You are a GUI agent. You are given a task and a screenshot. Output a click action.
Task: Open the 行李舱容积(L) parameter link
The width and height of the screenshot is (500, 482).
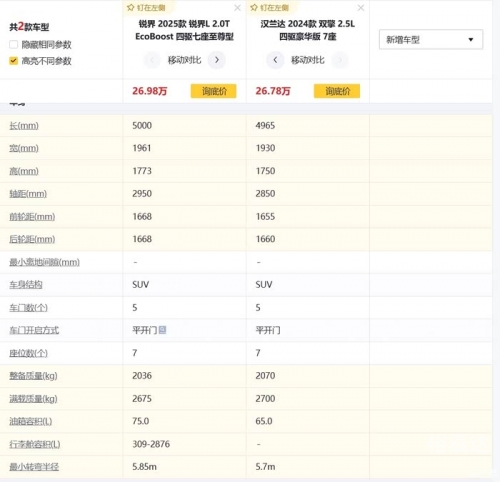pos(35,444)
